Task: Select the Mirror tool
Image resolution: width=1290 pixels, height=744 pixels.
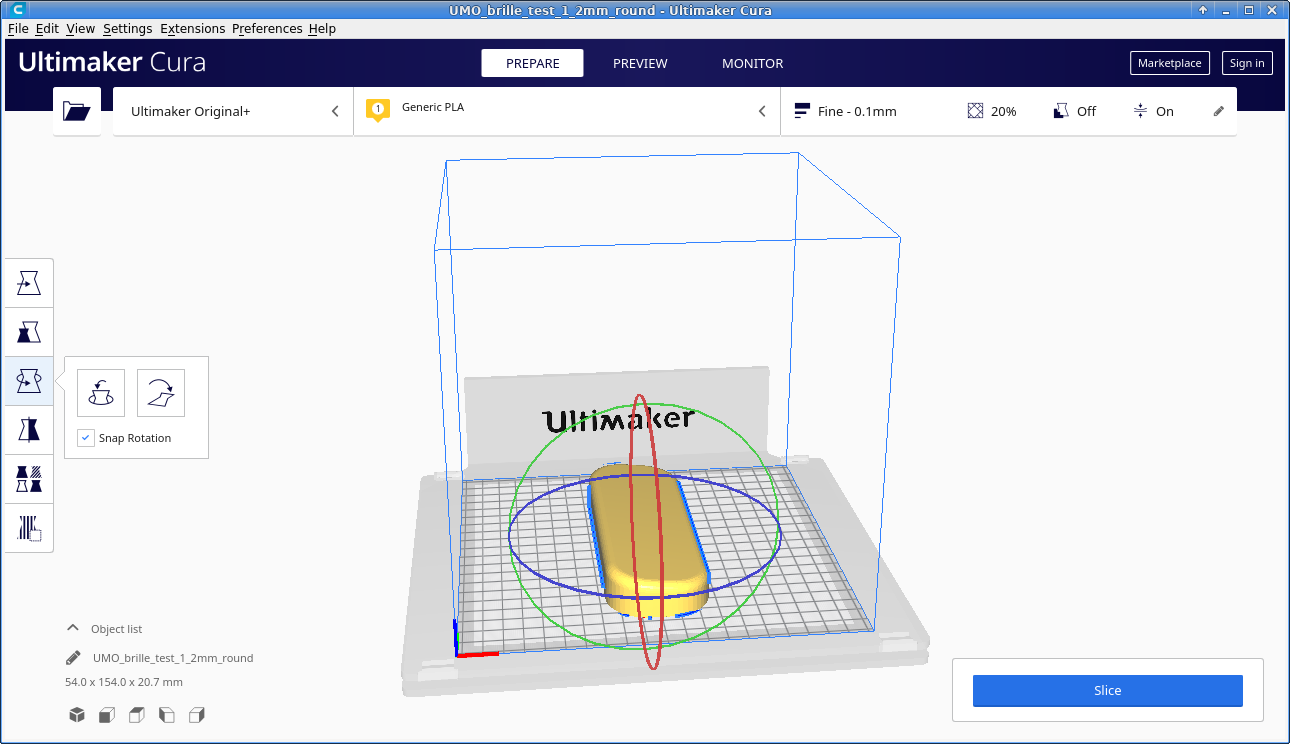Action: (29, 430)
